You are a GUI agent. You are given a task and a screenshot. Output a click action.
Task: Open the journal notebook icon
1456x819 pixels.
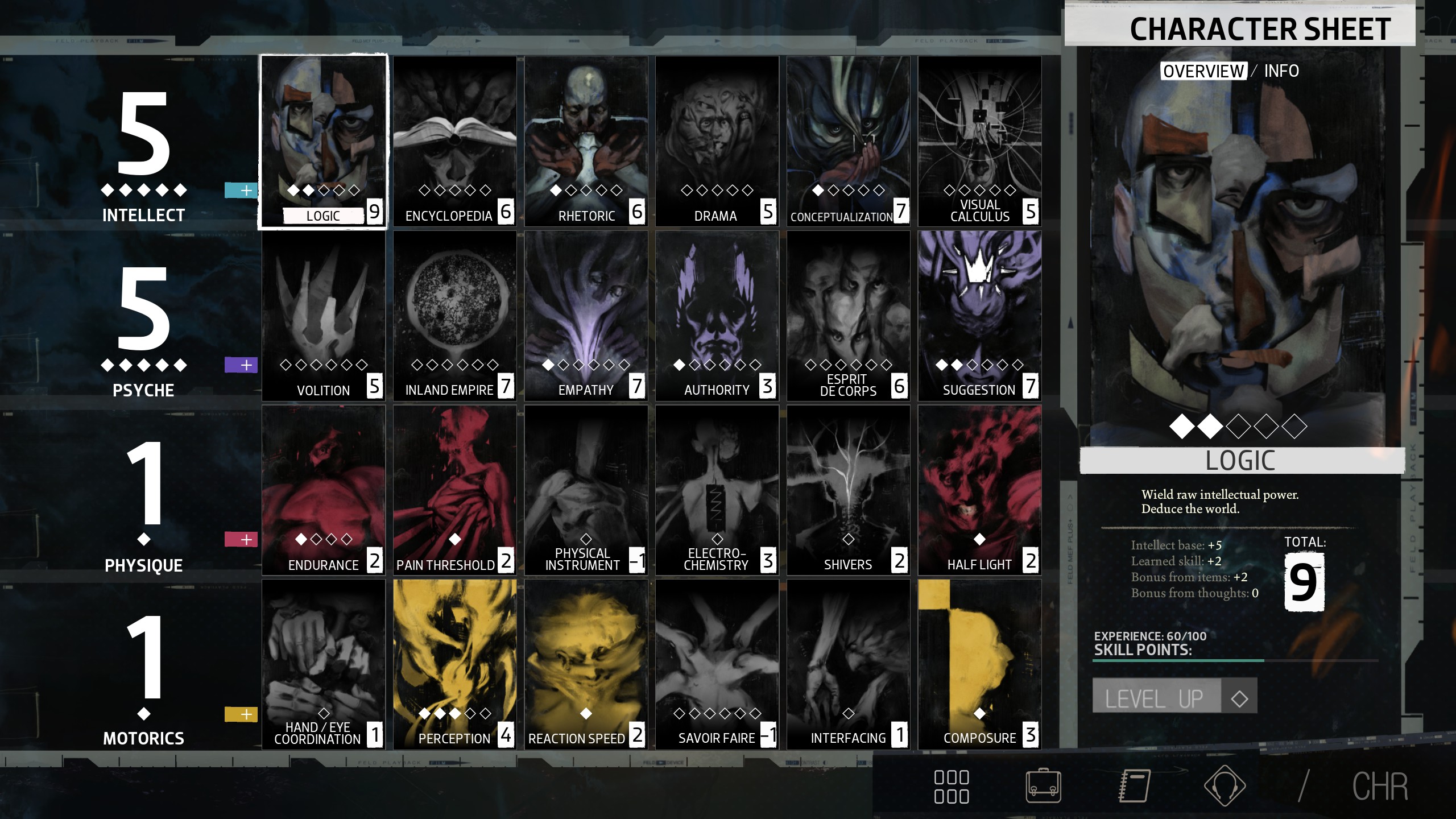click(1135, 786)
